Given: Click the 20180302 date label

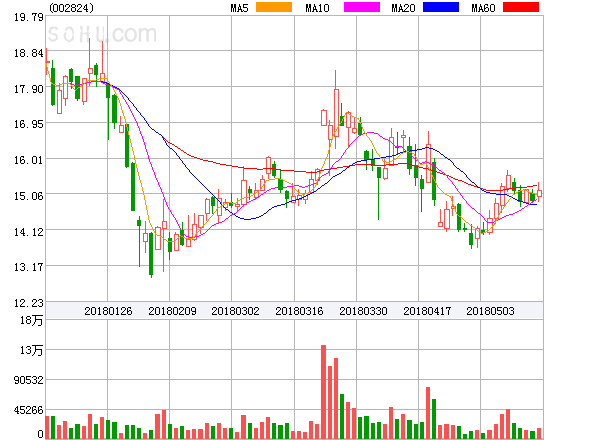Looking at the screenshot, I should click(235, 311).
